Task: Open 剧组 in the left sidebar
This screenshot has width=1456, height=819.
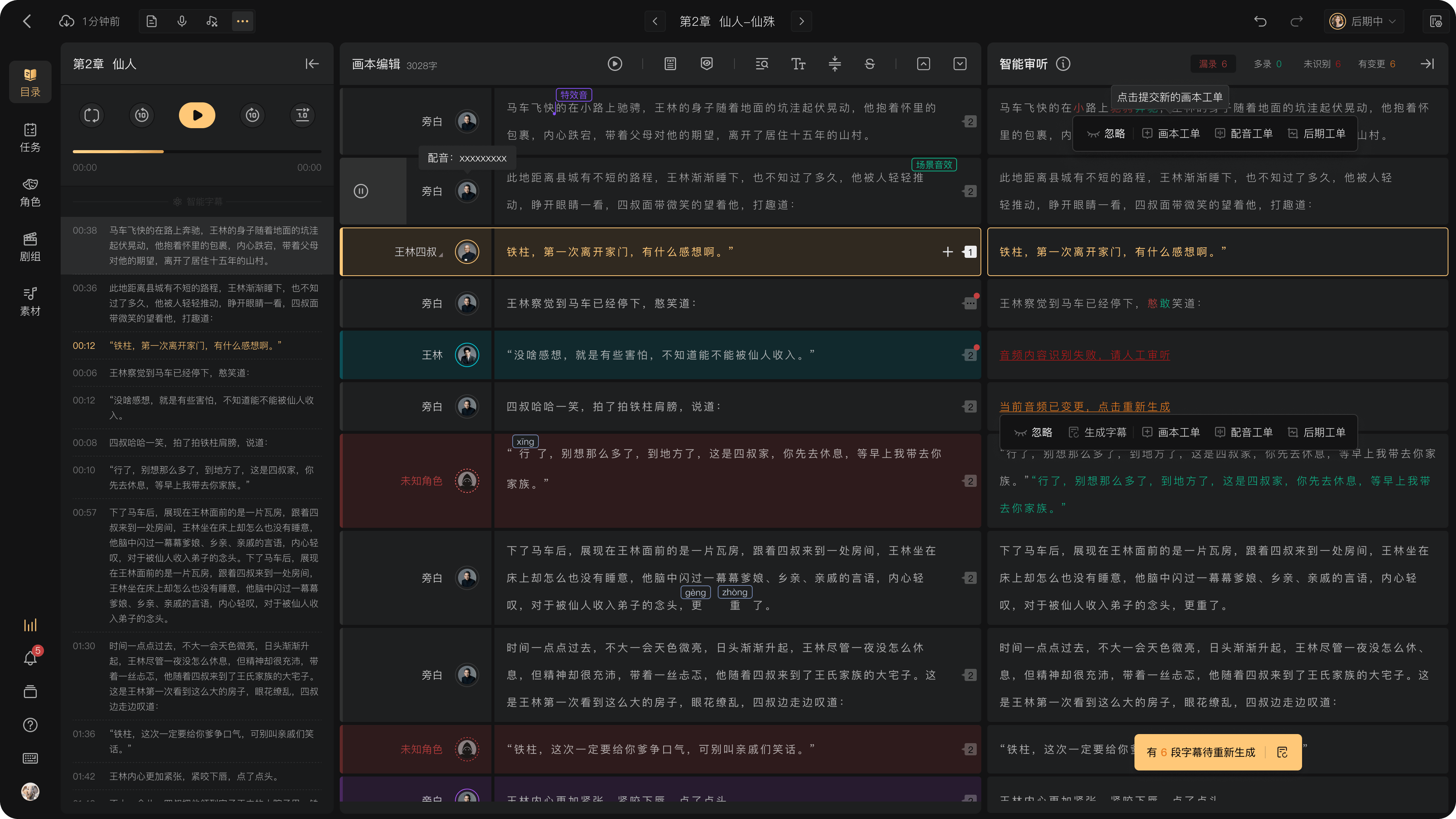Action: [30, 247]
